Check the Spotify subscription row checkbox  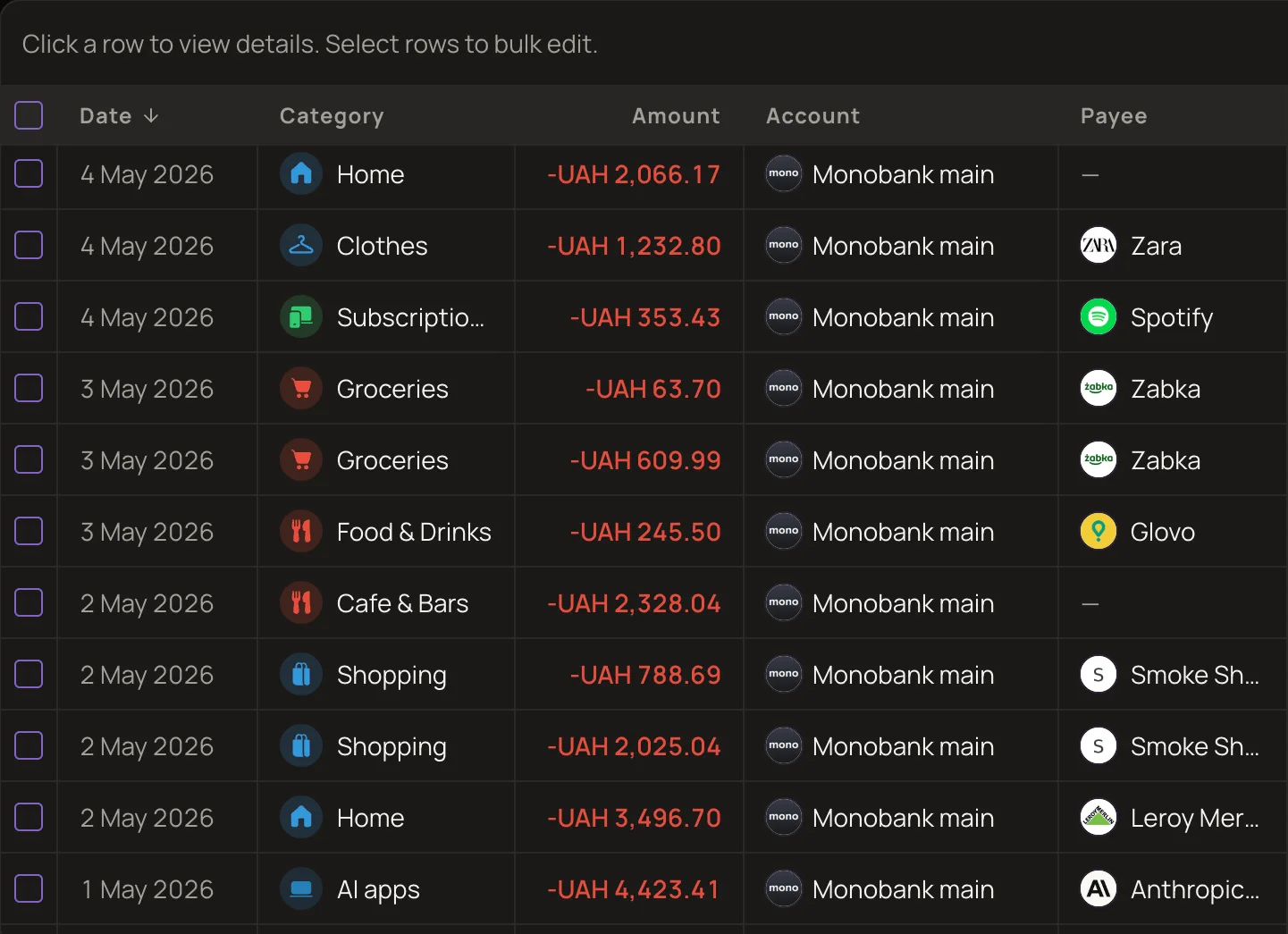click(x=29, y=316)
